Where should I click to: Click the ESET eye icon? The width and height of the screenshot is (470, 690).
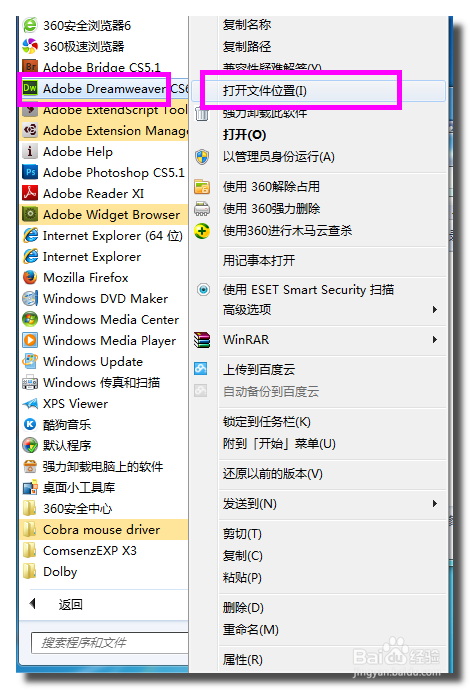pyautogui.click(x=203, y=290)
